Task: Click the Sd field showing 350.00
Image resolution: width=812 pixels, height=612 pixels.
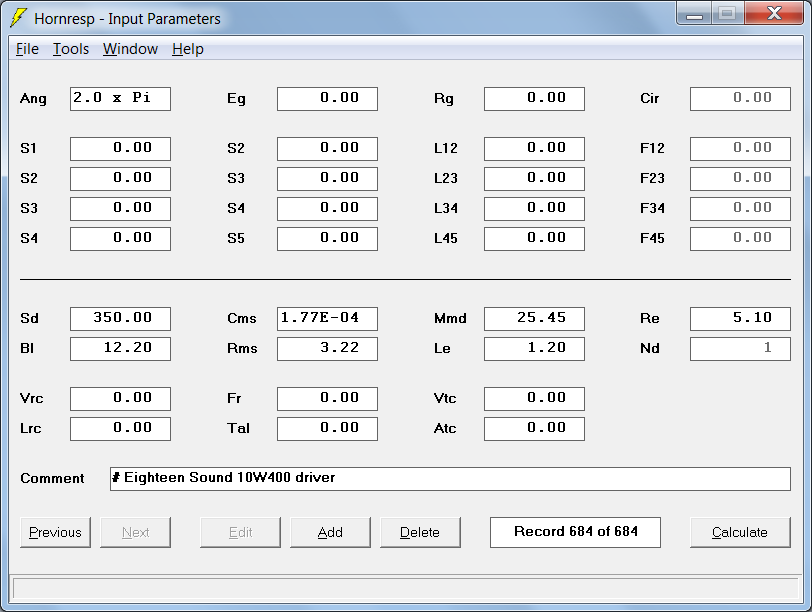Action: [x=120, y=319]
